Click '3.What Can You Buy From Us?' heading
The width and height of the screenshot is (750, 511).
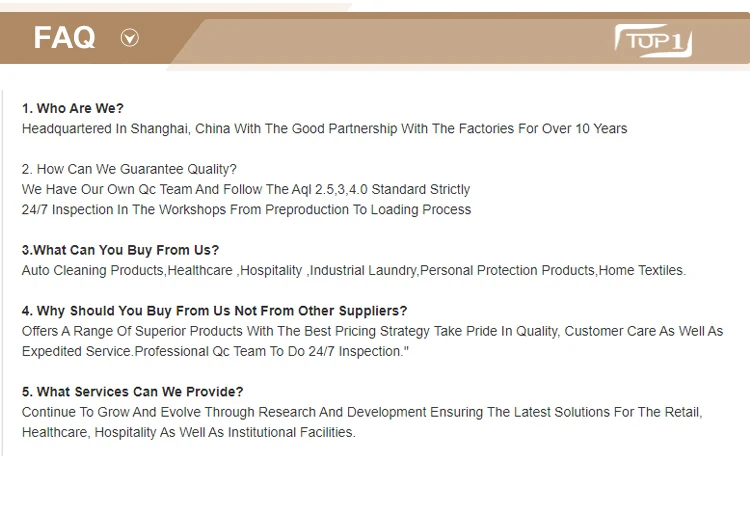tap(120, 250)
